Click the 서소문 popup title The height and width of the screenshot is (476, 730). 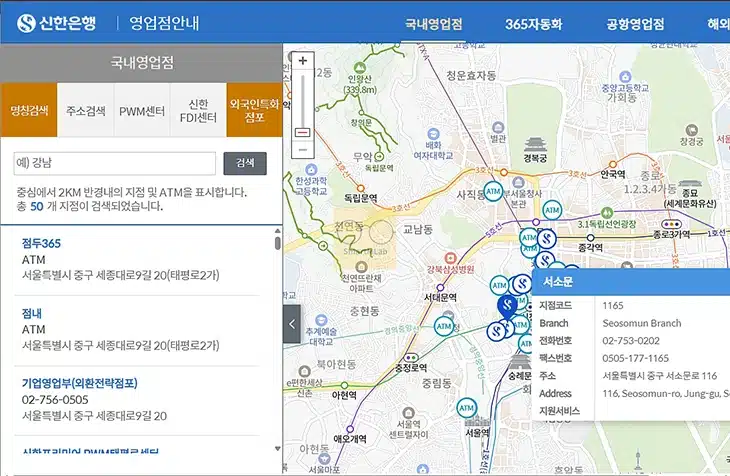(x=558, y=282)
